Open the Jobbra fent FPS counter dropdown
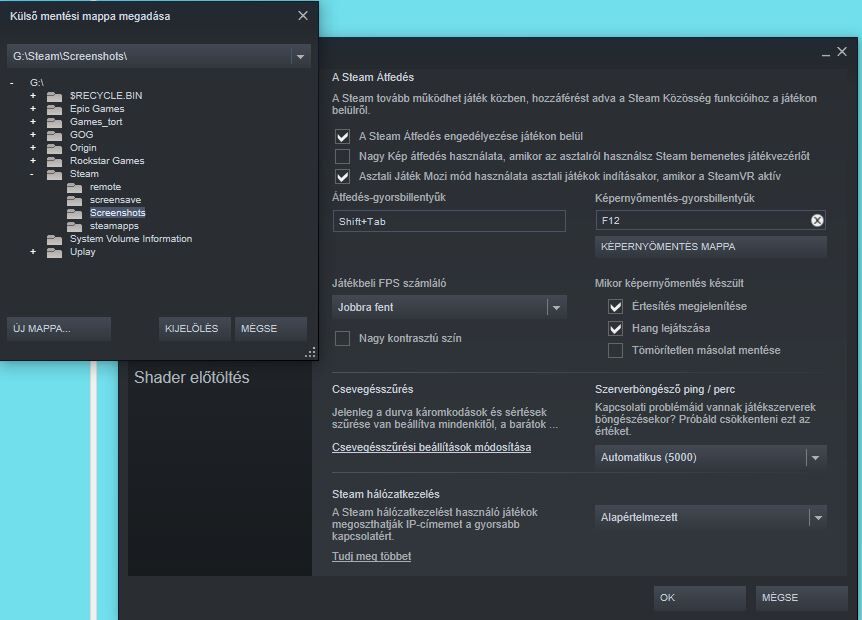This screenshot has width=862, height=620. coord(556,307)
